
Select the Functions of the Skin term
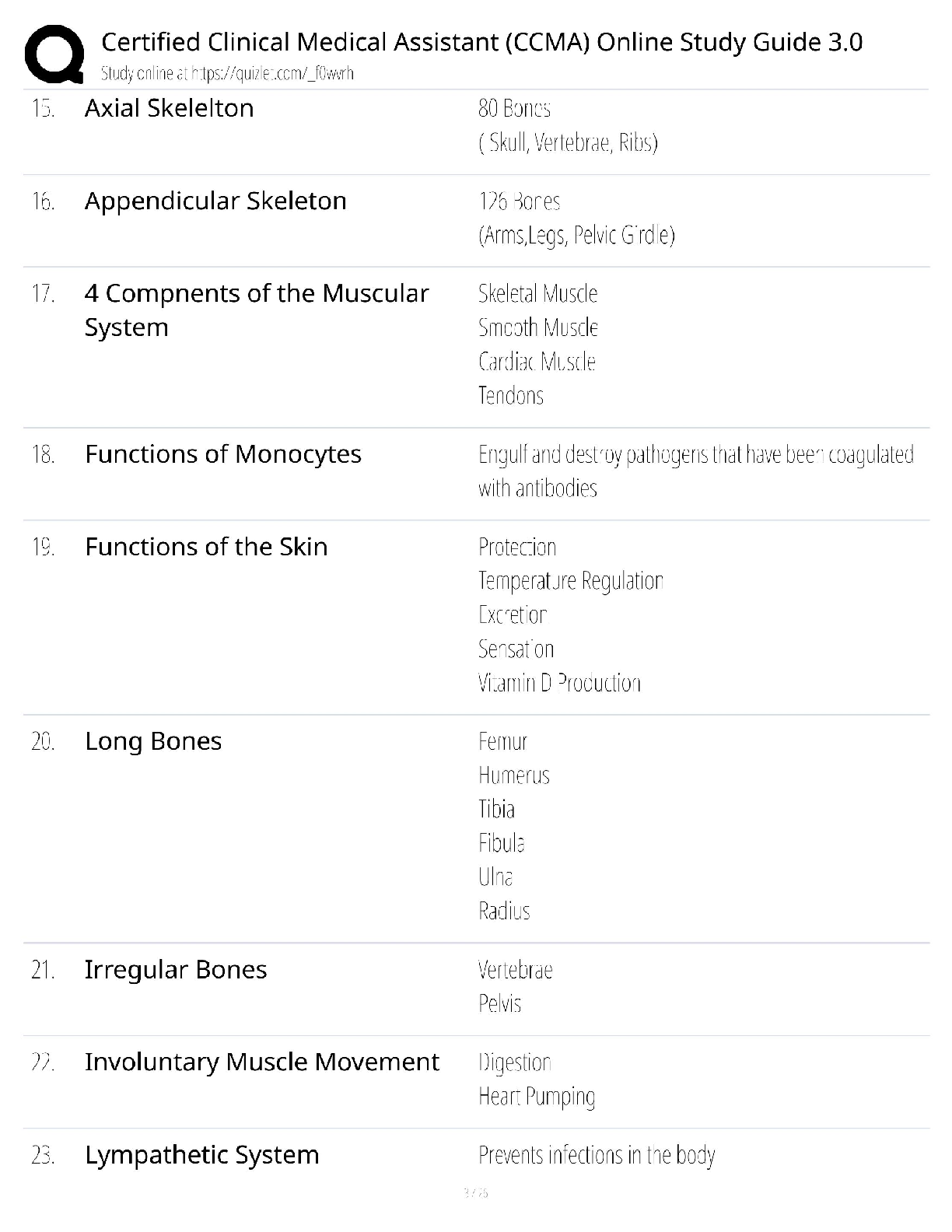(206, 547)
